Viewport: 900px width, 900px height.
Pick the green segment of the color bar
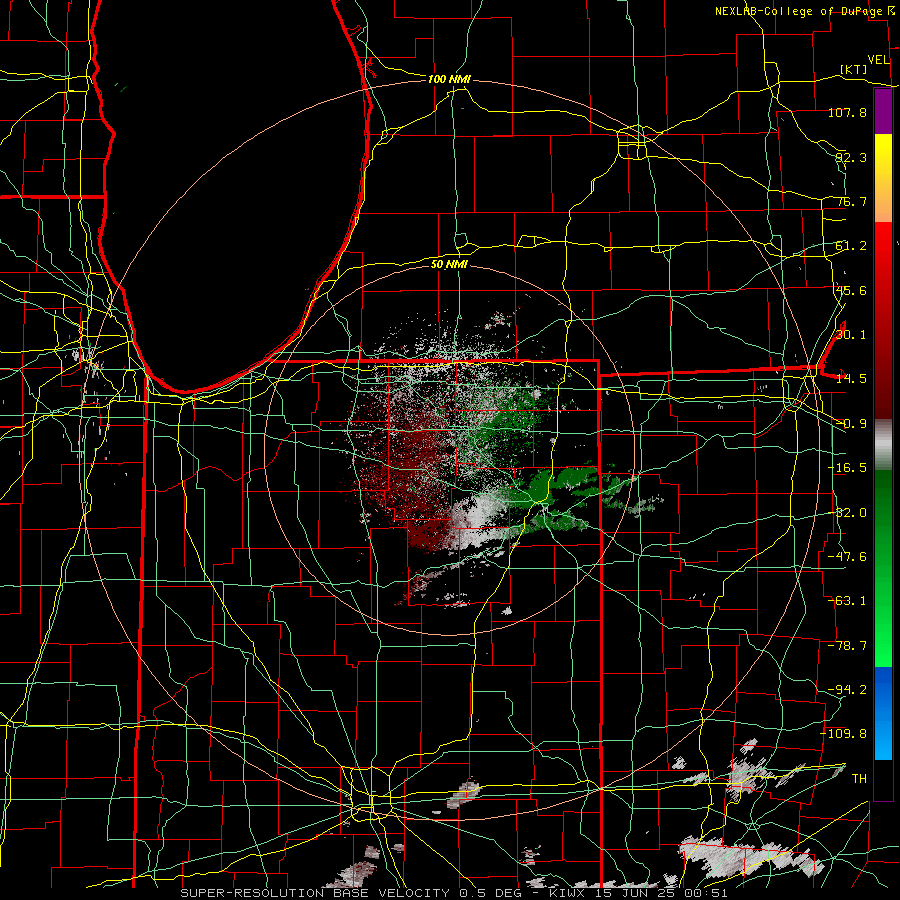point(883,568)
